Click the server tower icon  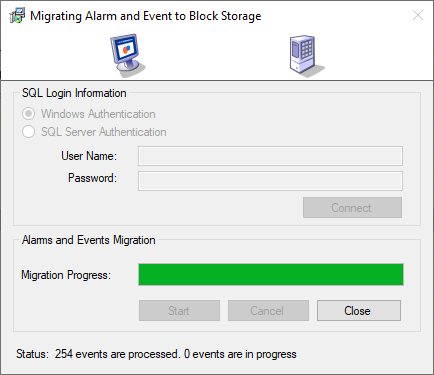click(x=306, y=56)
